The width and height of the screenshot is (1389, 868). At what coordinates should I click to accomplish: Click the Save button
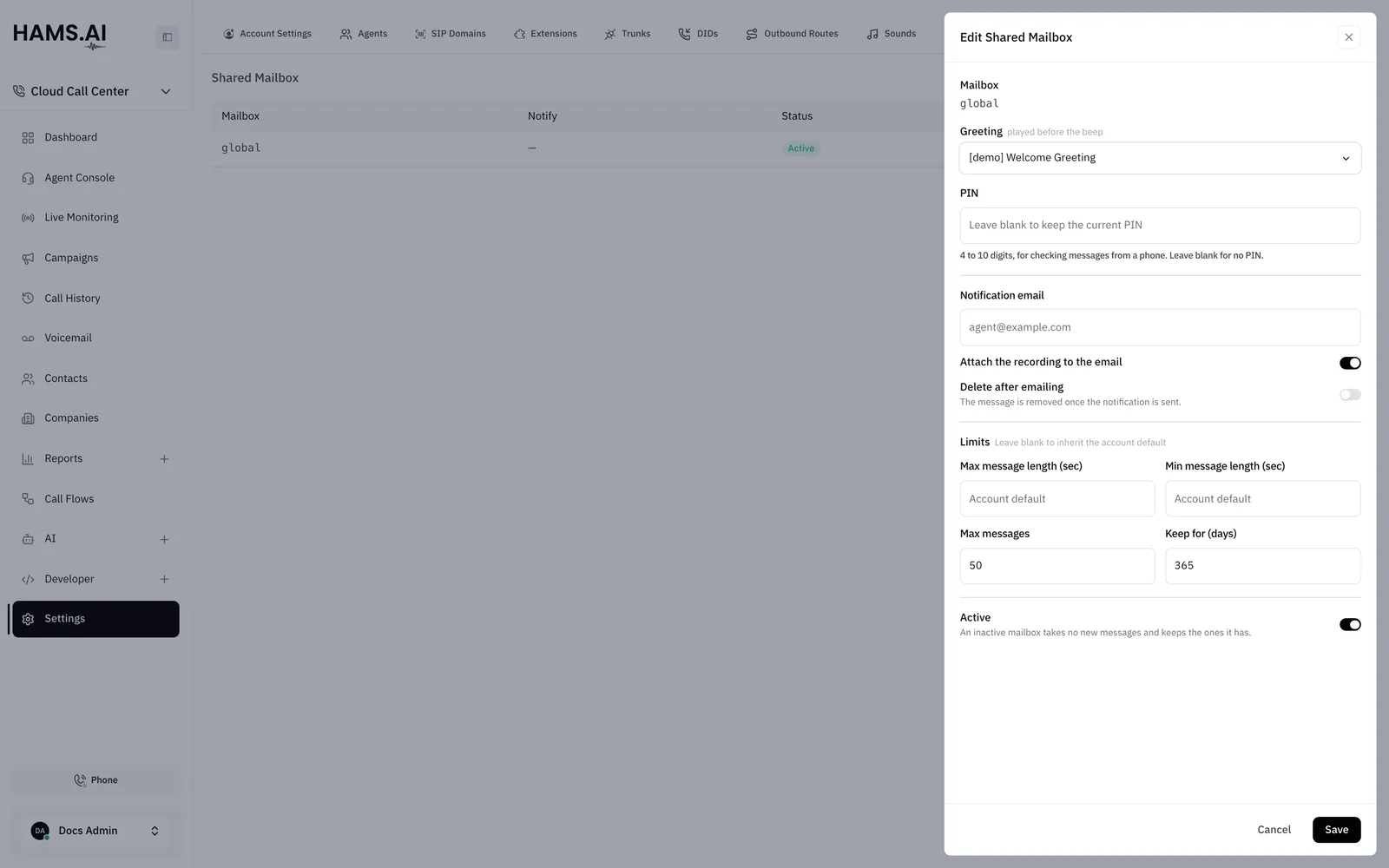[1336, 830]
